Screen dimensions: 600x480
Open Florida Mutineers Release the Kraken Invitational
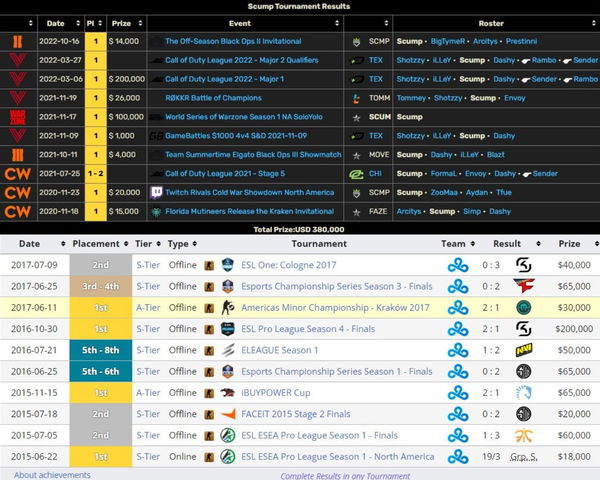click(x=249, y=211)
